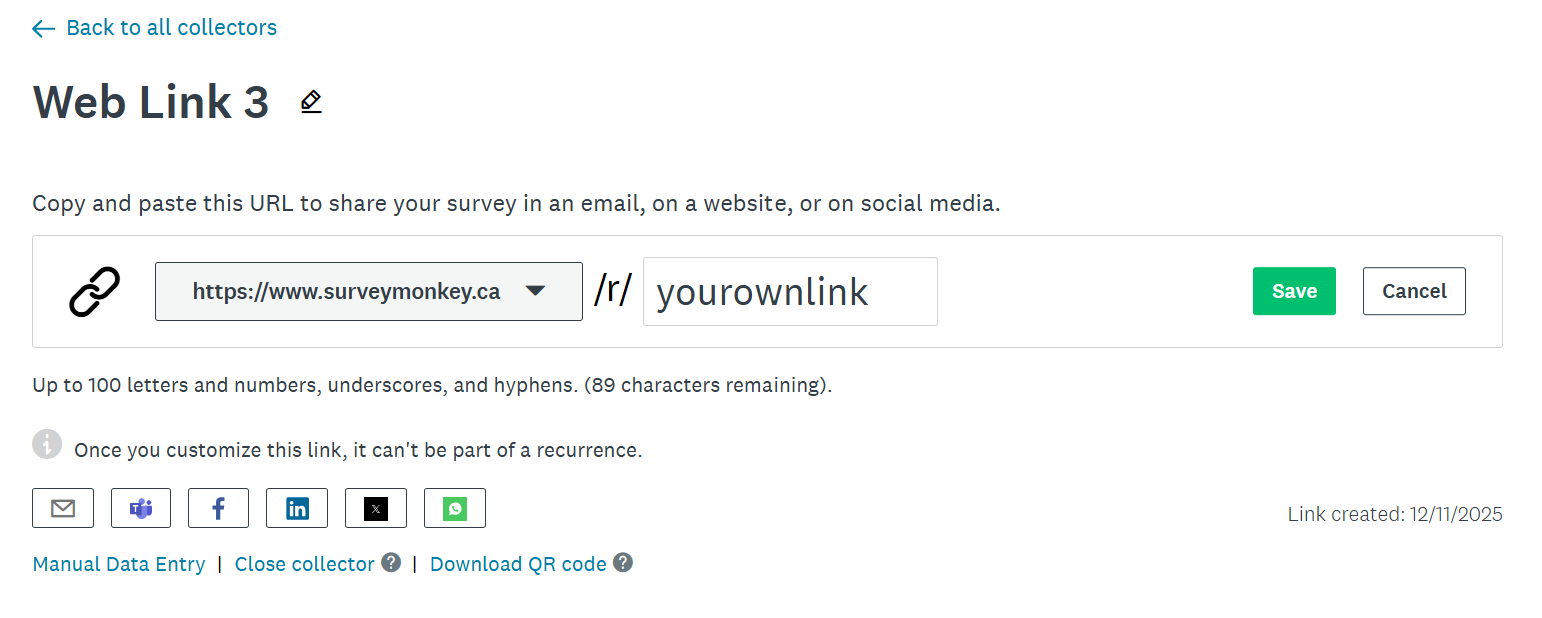Open Manual Data Entry
Image resolution: width=1542 pixels, height=618 pixels.
coord(119,564)
